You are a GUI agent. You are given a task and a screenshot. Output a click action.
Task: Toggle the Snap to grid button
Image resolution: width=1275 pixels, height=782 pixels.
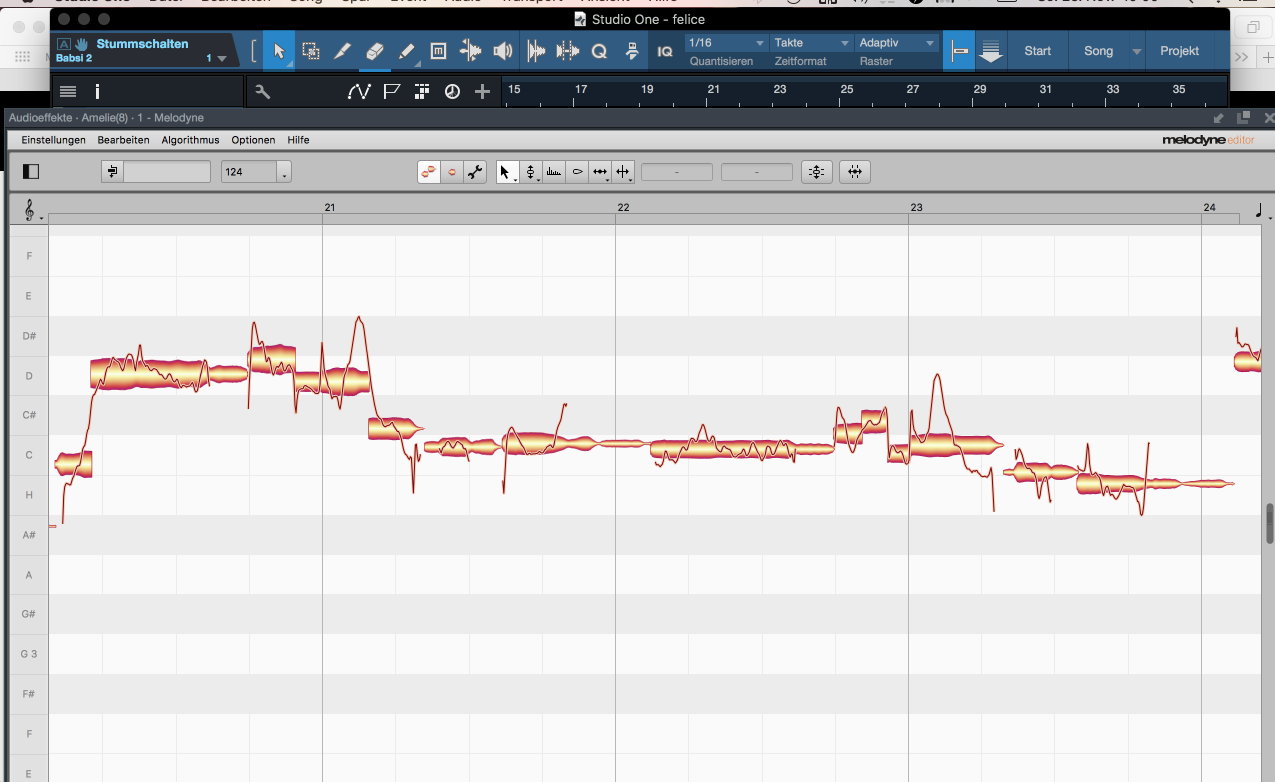(x=959, y=51)
